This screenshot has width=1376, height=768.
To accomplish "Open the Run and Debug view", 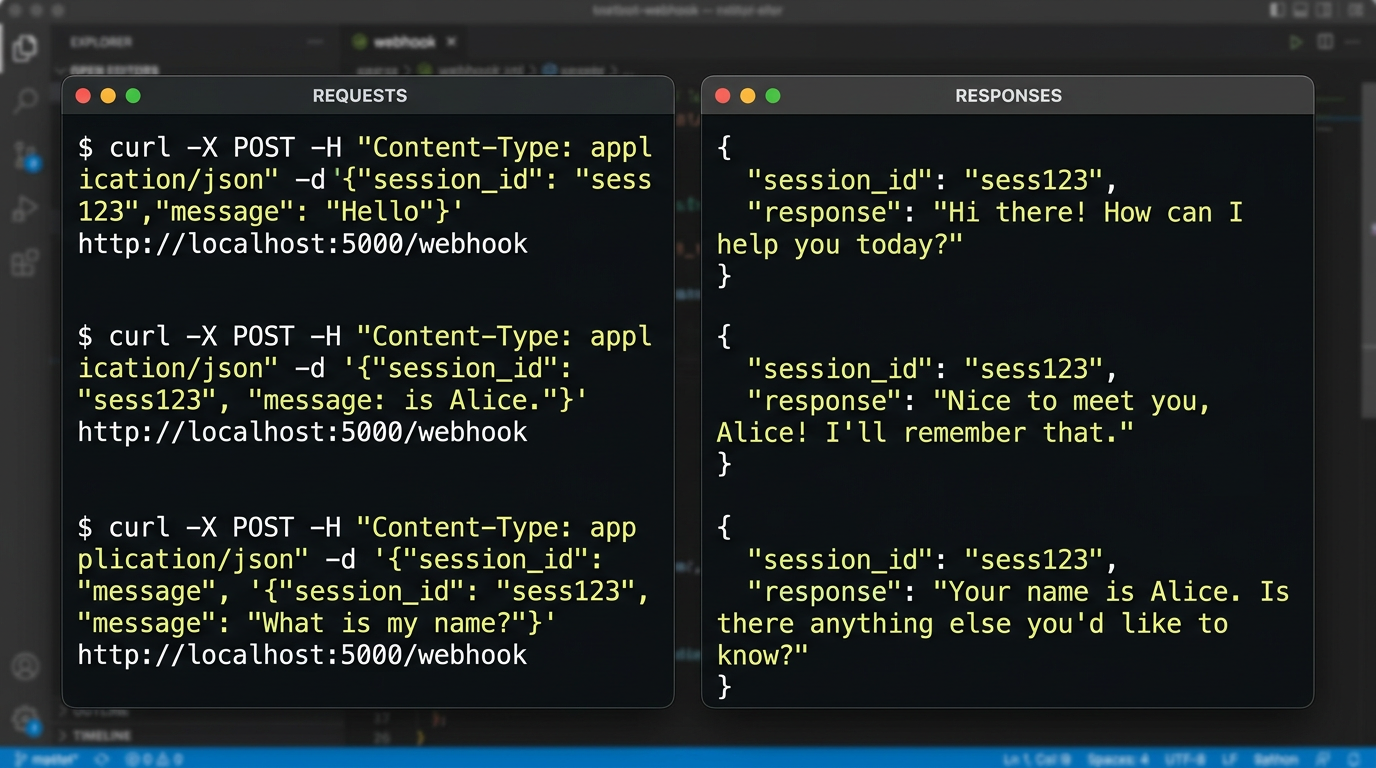I will [x=25, y=209].
